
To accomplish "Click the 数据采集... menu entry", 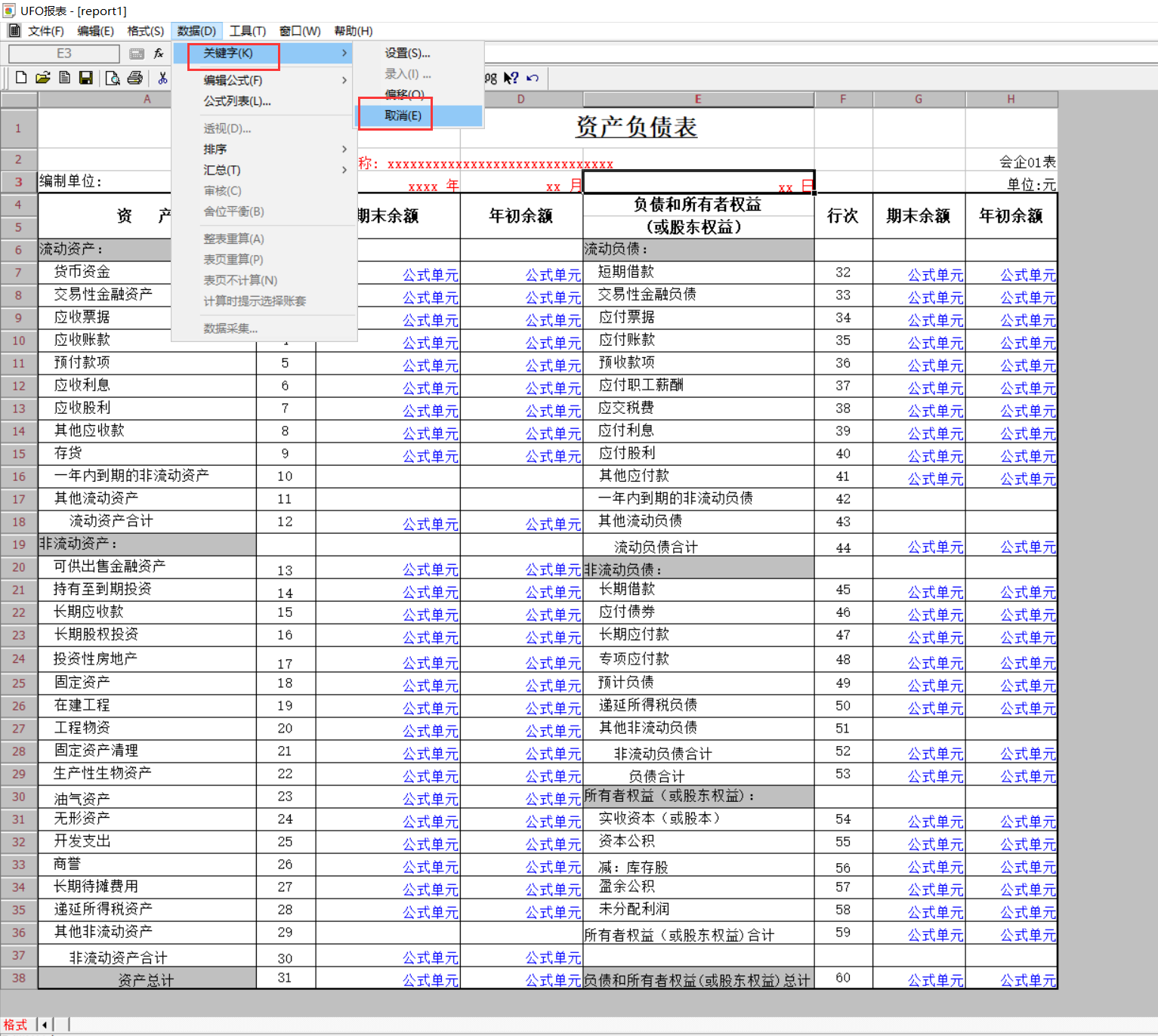I will coord(264,328).
